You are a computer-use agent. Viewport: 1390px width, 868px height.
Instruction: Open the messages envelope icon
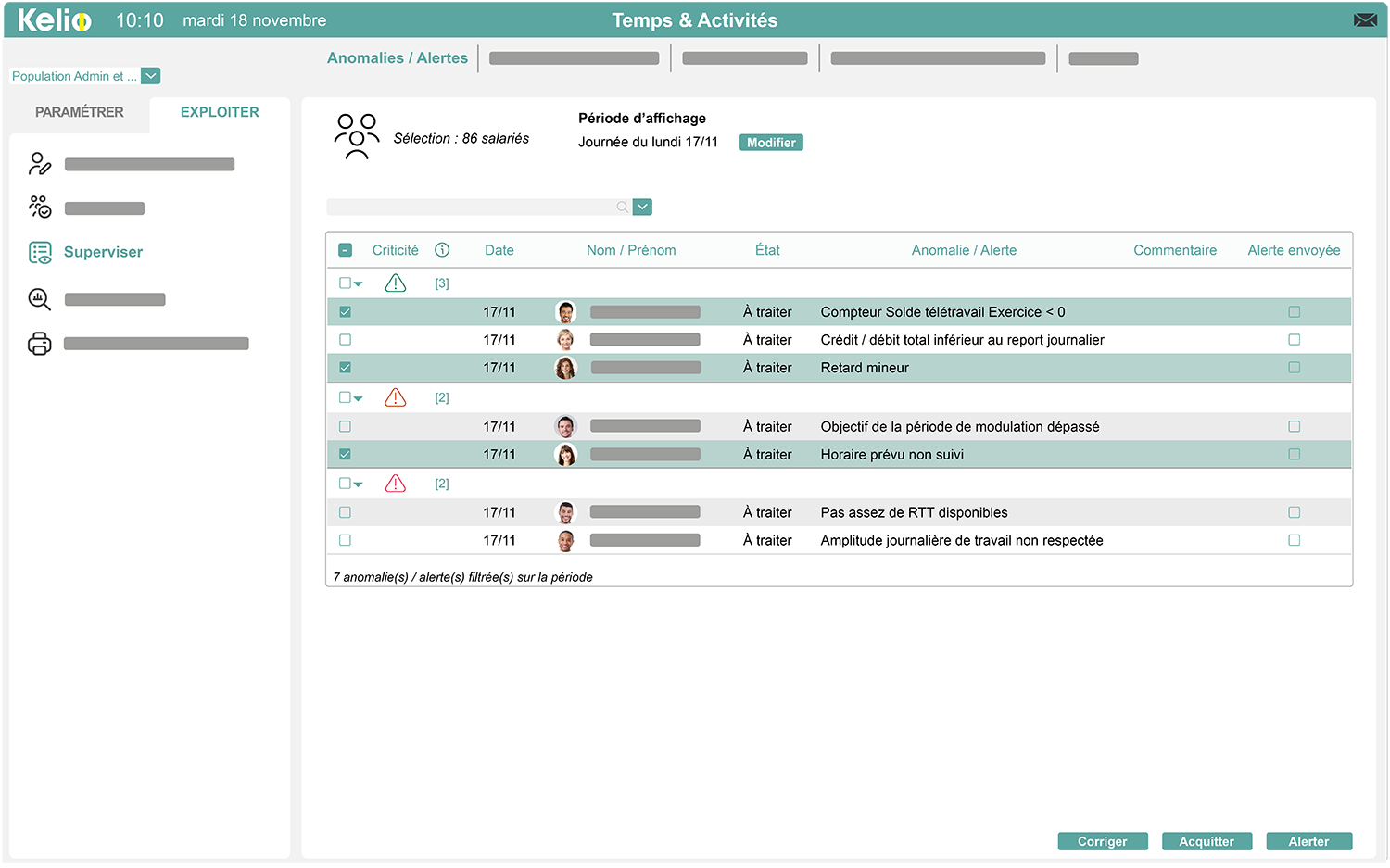click(1365, 19)
